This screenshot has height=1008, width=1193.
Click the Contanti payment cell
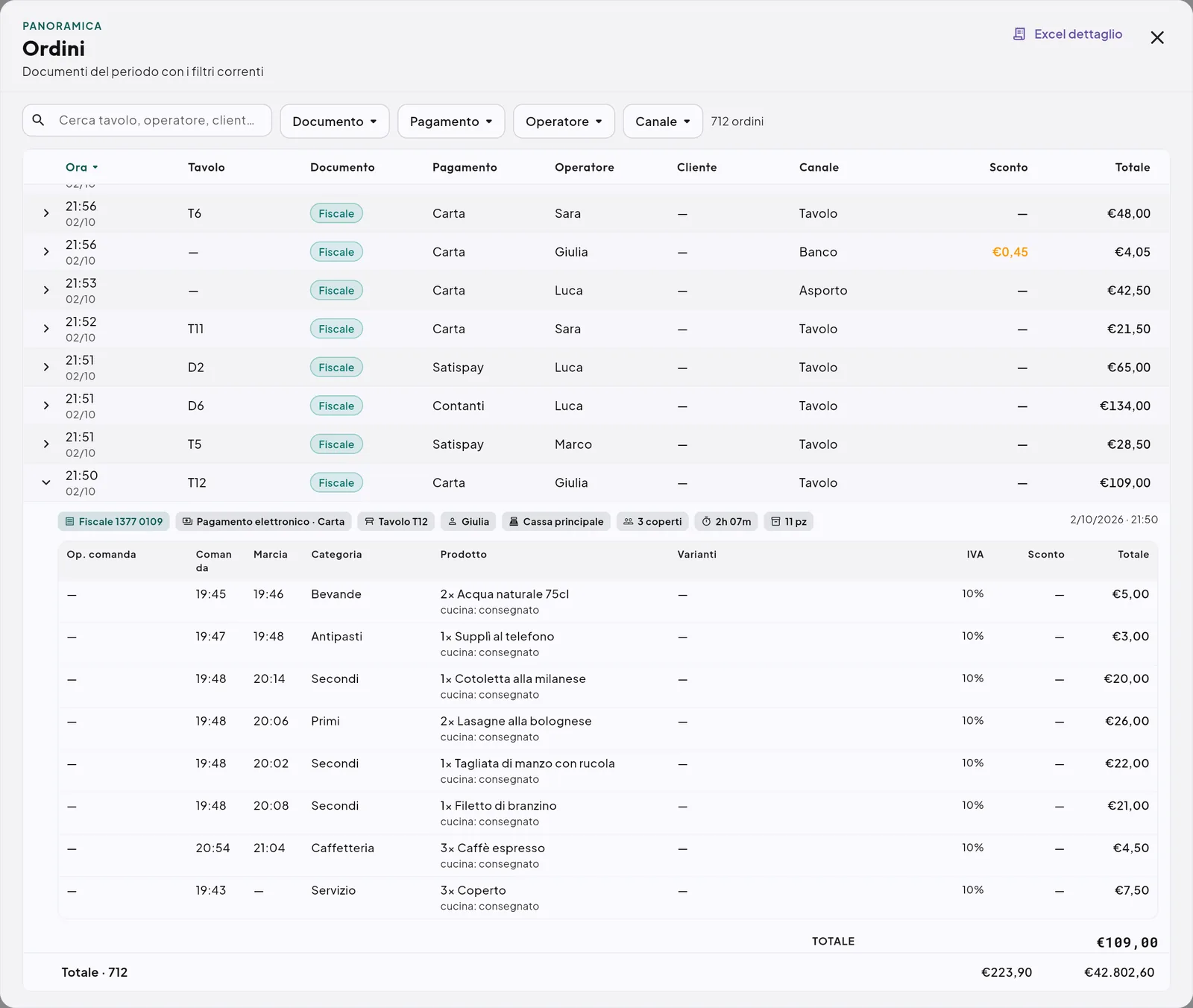point(459,406)
